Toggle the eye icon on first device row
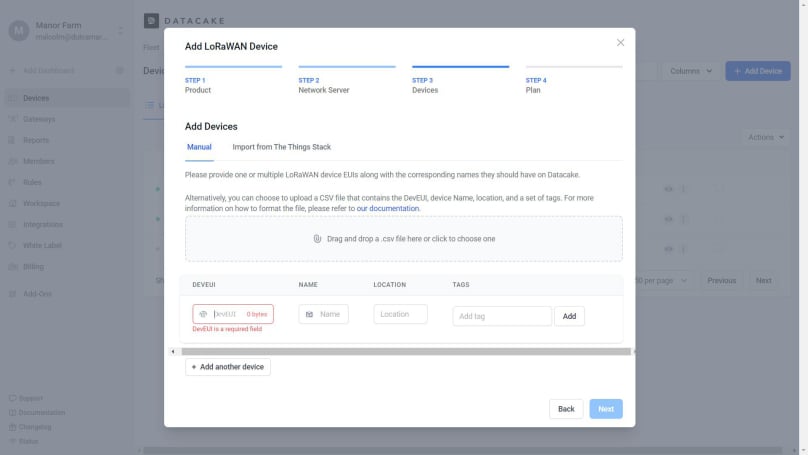Viewport: 808px width, 455px height. coord(669,189)
